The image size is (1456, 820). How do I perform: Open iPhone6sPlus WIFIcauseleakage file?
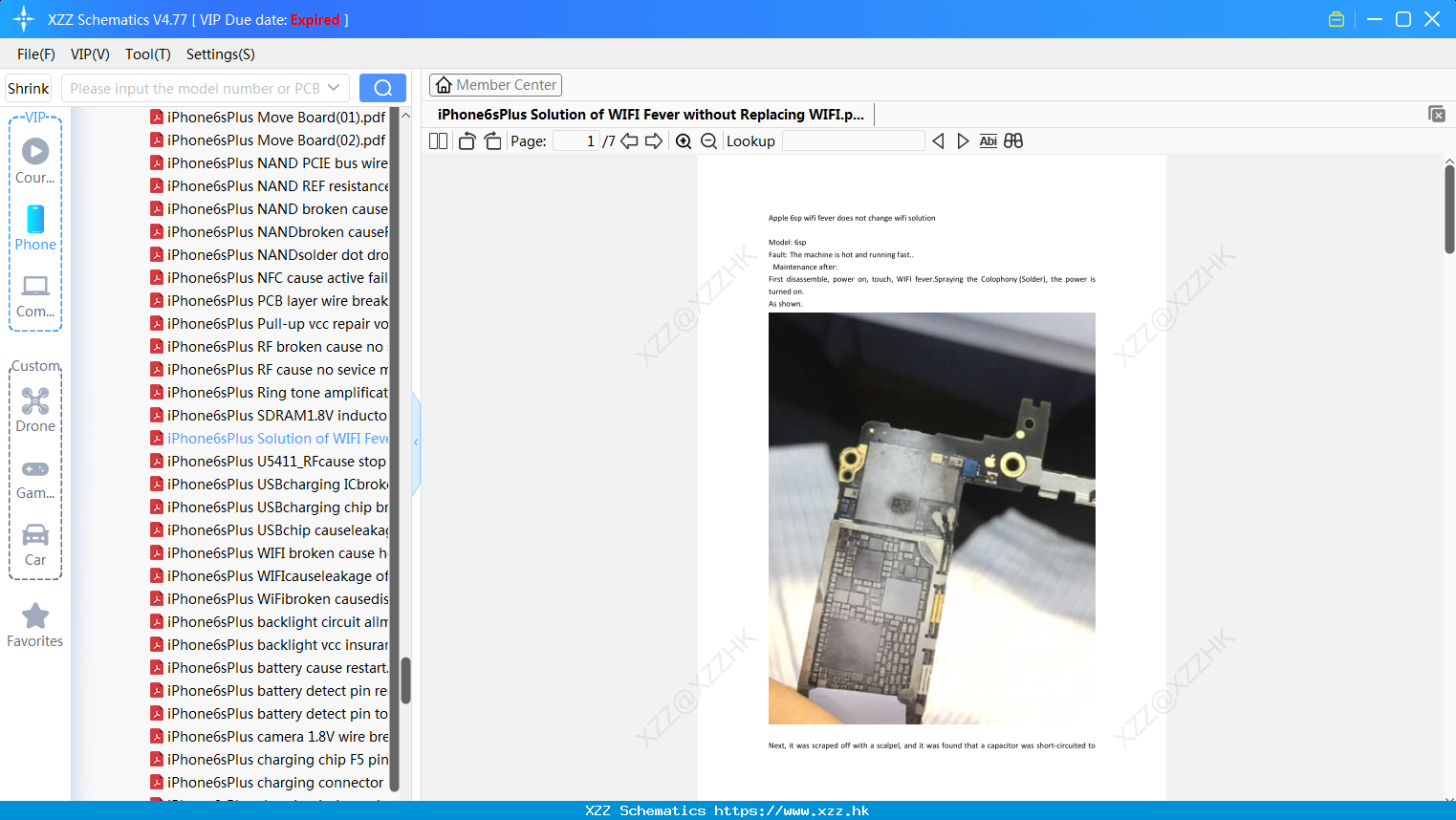click(269, 576)
